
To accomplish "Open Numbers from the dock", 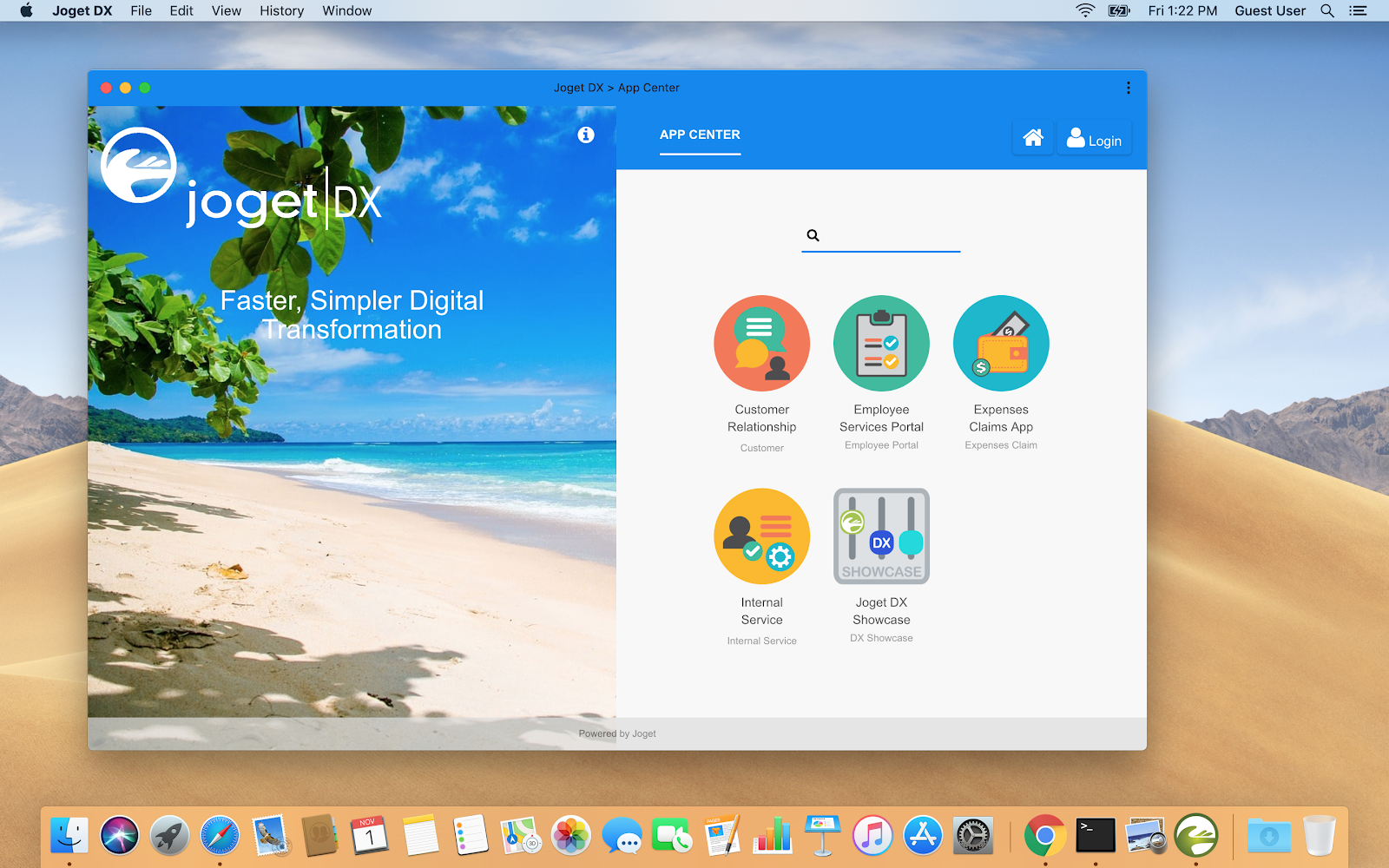I will (x=772, y=836).
